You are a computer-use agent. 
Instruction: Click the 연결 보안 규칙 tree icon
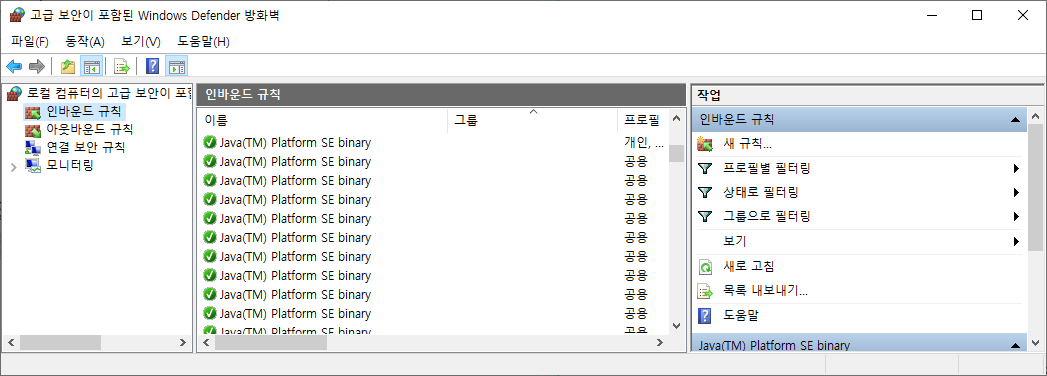(33, 147)
